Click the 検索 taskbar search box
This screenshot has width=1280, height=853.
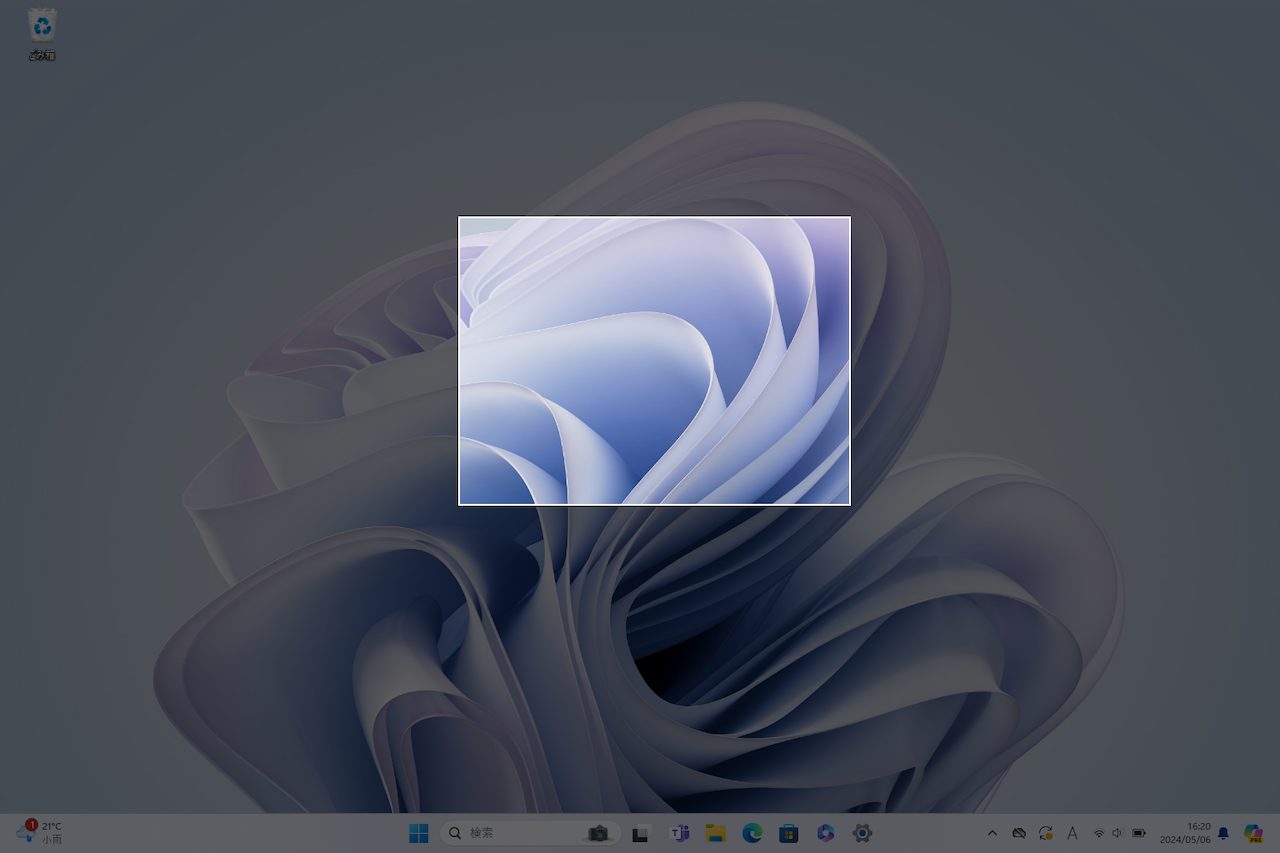click(x=530, y=833)
